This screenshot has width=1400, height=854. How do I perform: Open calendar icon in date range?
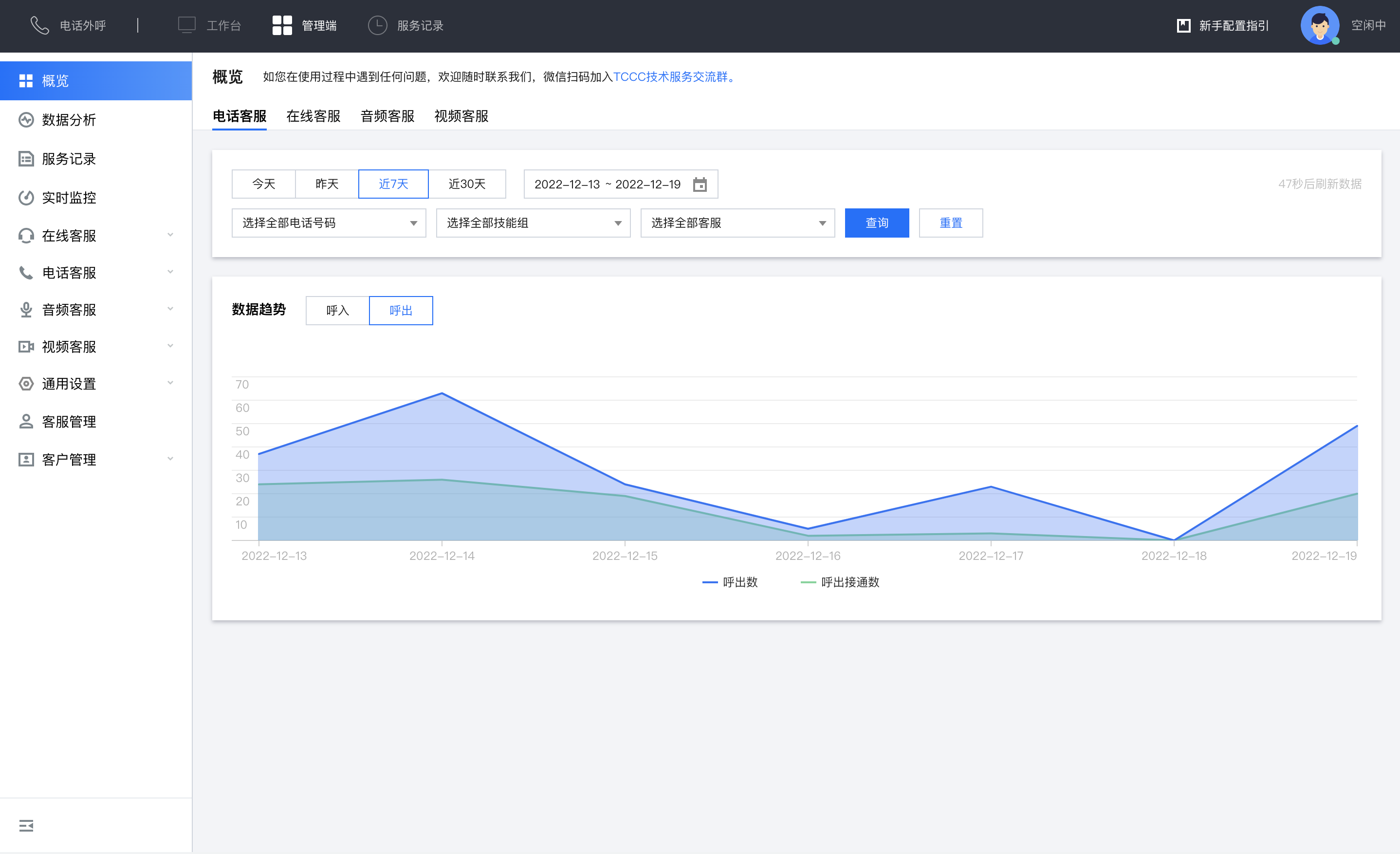(700, 184)
